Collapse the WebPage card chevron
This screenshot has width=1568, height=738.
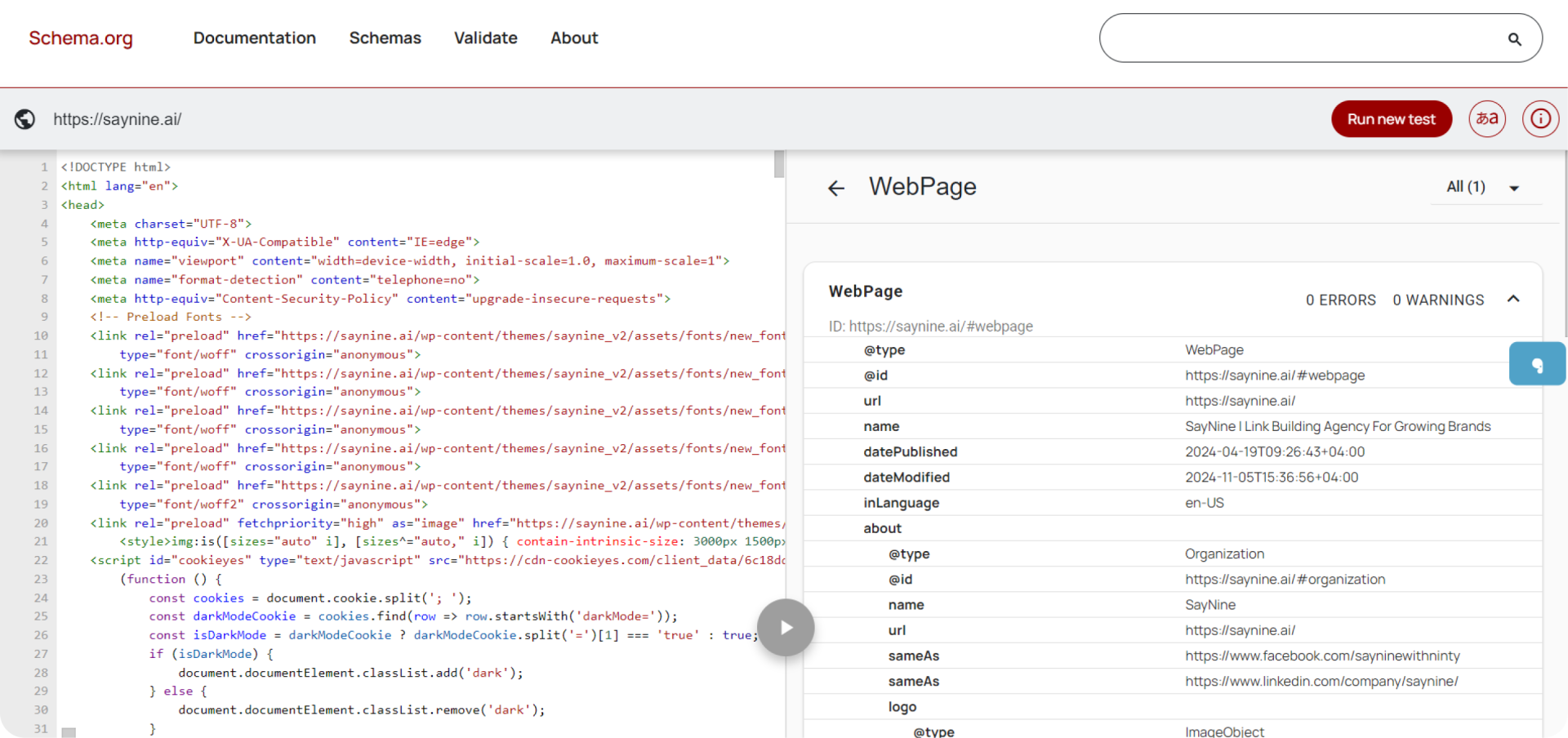coord(1513,299)
